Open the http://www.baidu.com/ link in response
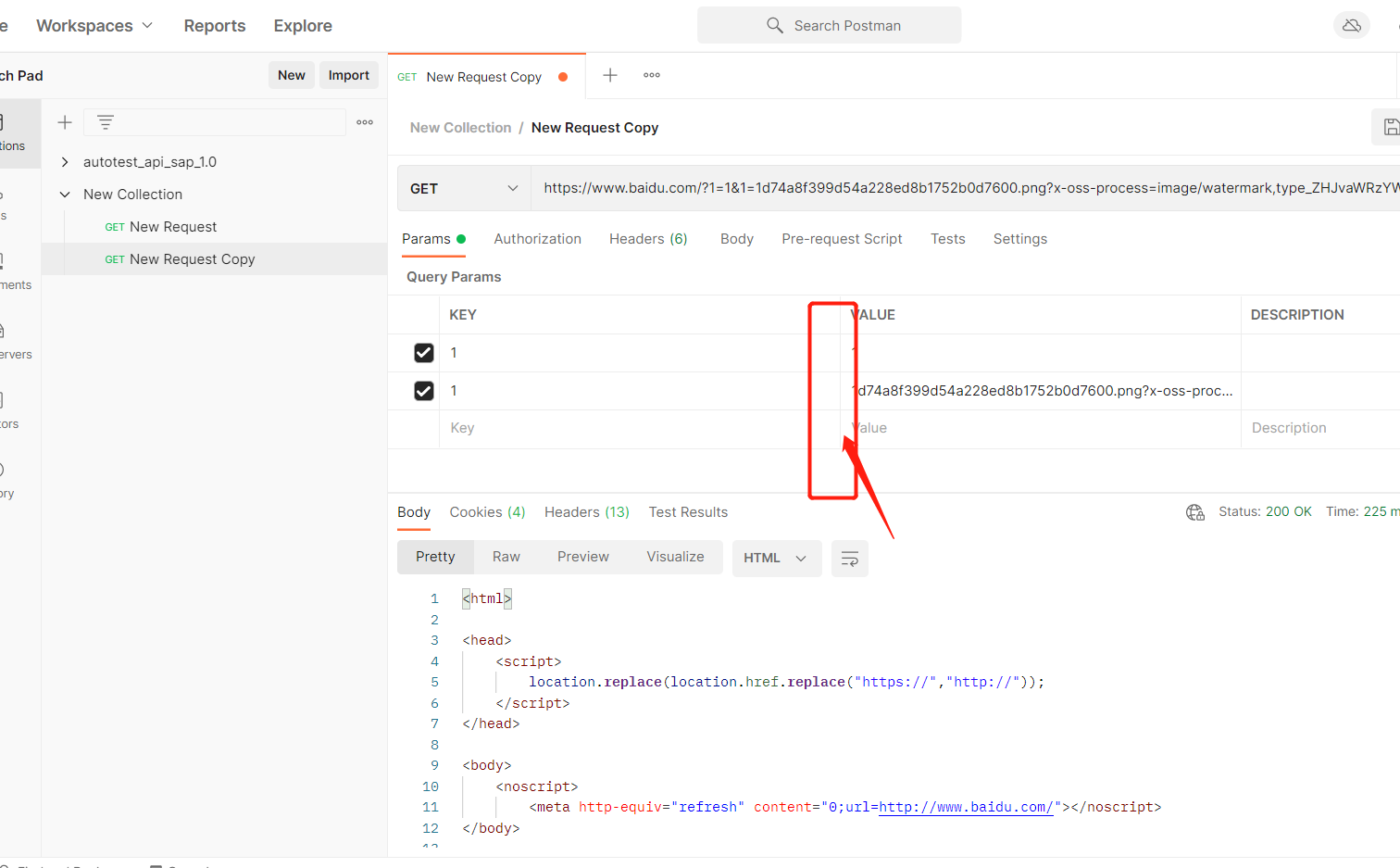 coord(966,807)
